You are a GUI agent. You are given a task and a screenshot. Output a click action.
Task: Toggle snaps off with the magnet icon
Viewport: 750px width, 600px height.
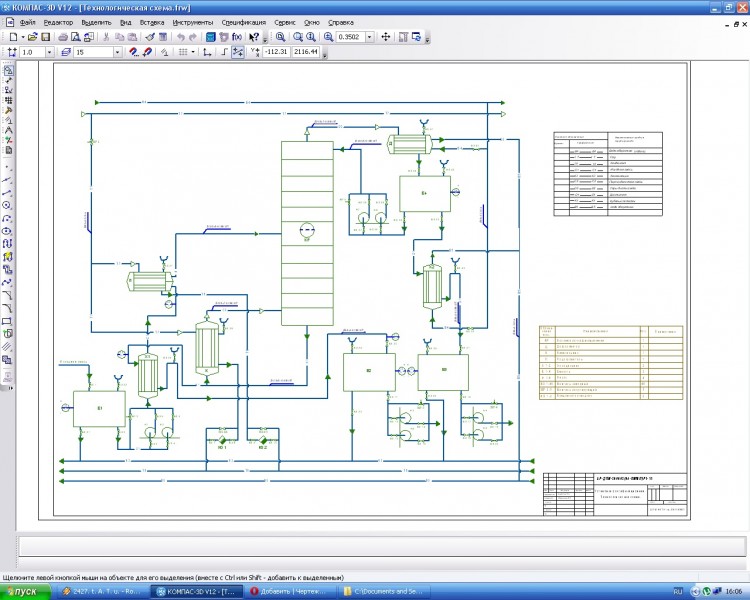(x=147, y=52)
